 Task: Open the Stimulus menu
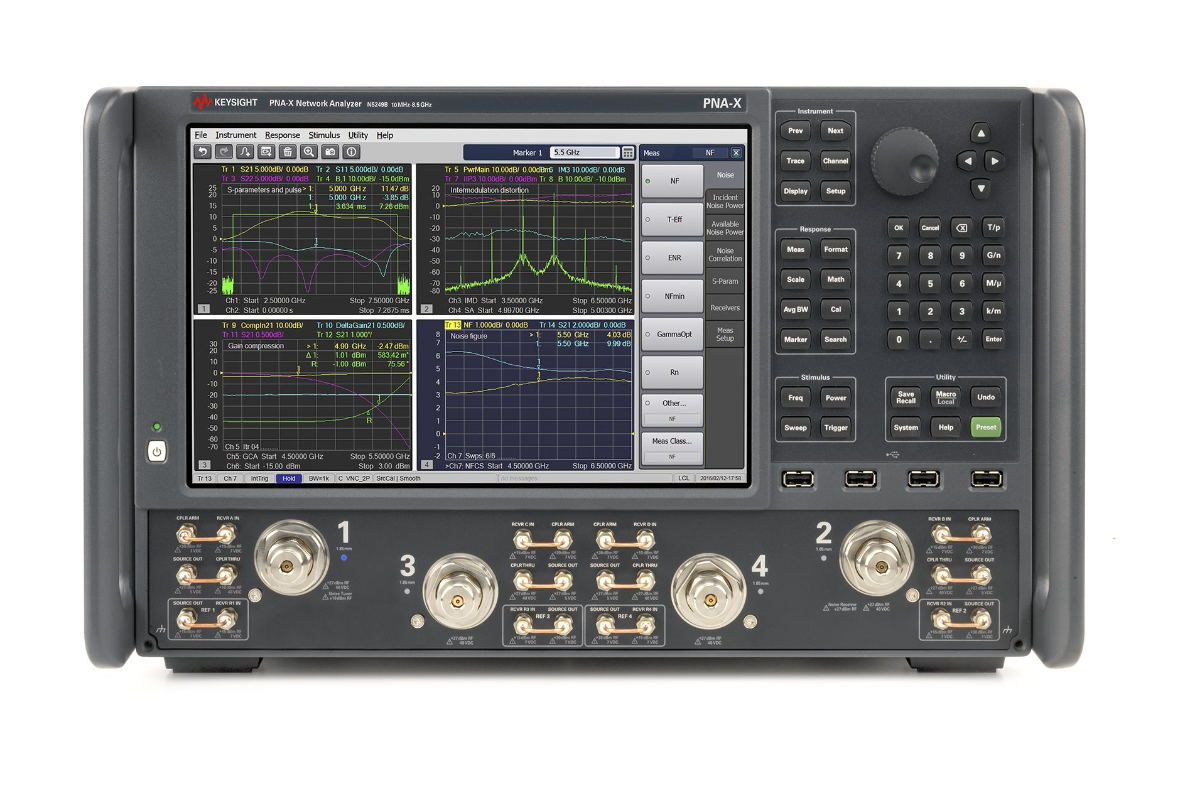coord(324,135)
